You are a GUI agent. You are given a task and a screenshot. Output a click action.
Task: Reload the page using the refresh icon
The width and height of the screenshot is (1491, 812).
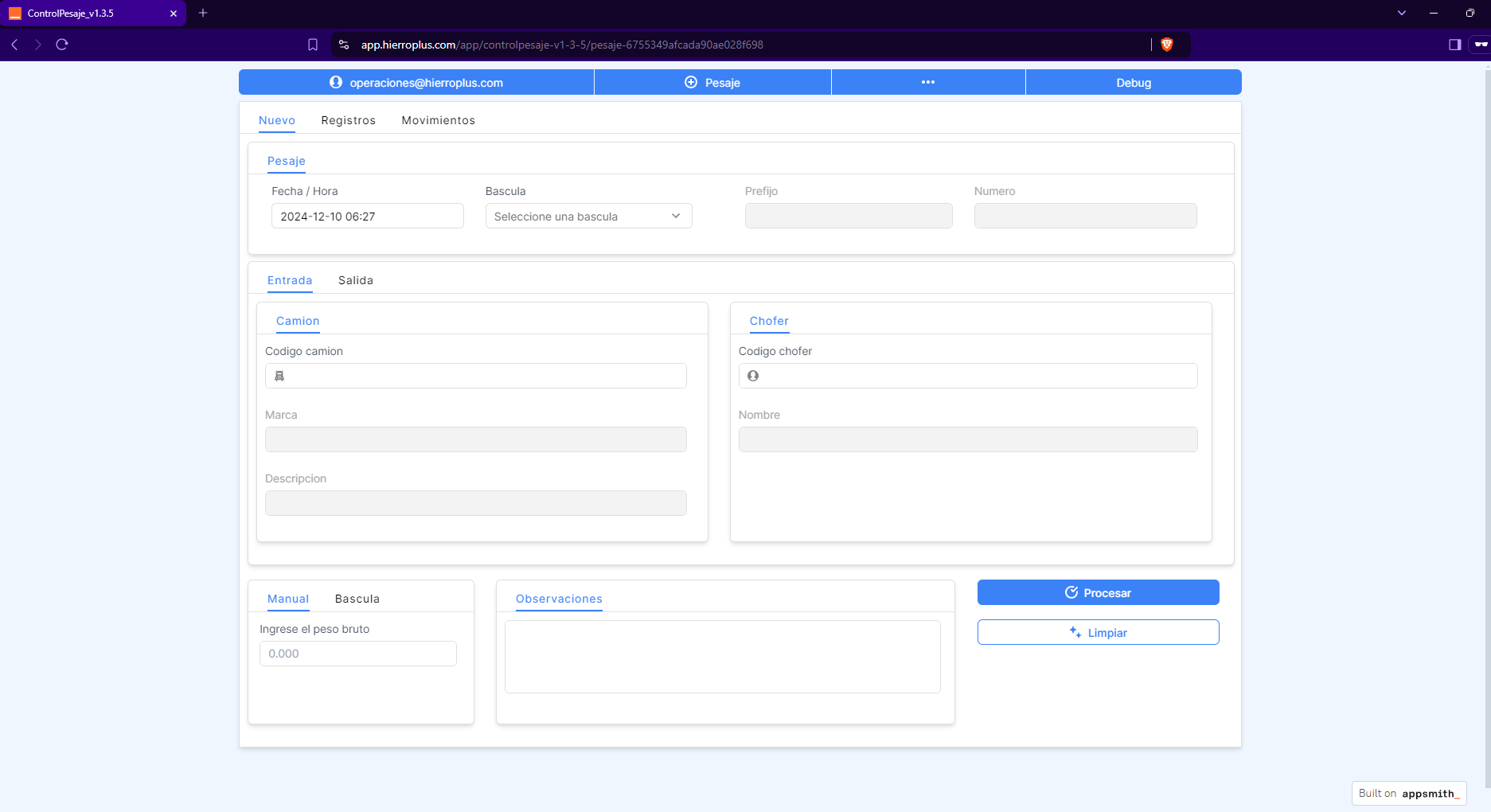(x=62, y=45)
